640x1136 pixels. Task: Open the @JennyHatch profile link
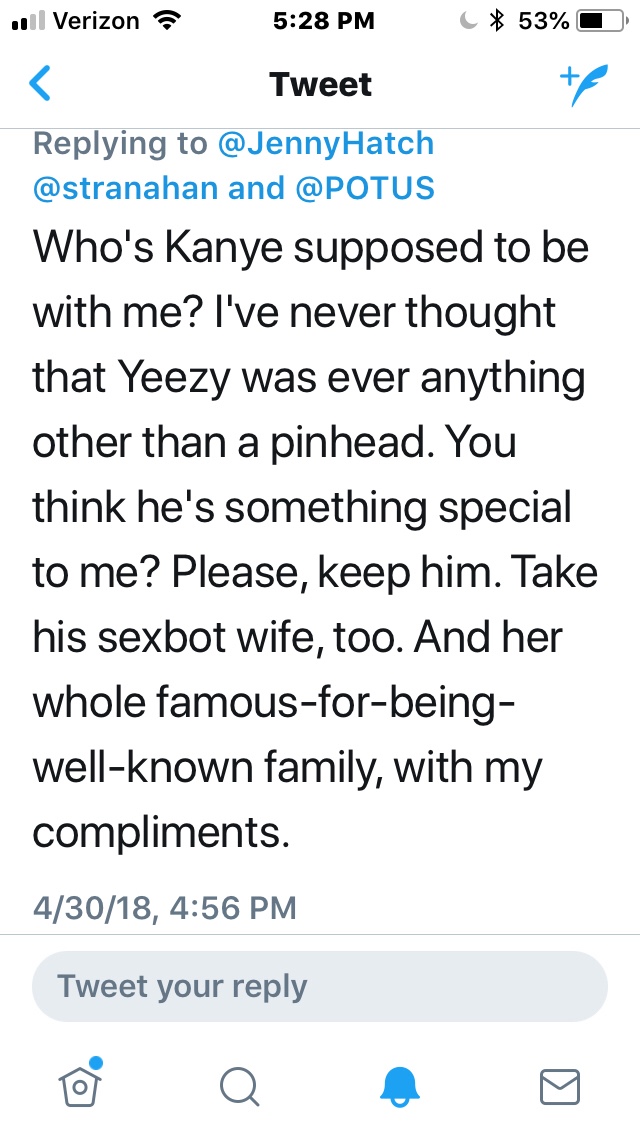pyautogui.click(x=327, y=144)
